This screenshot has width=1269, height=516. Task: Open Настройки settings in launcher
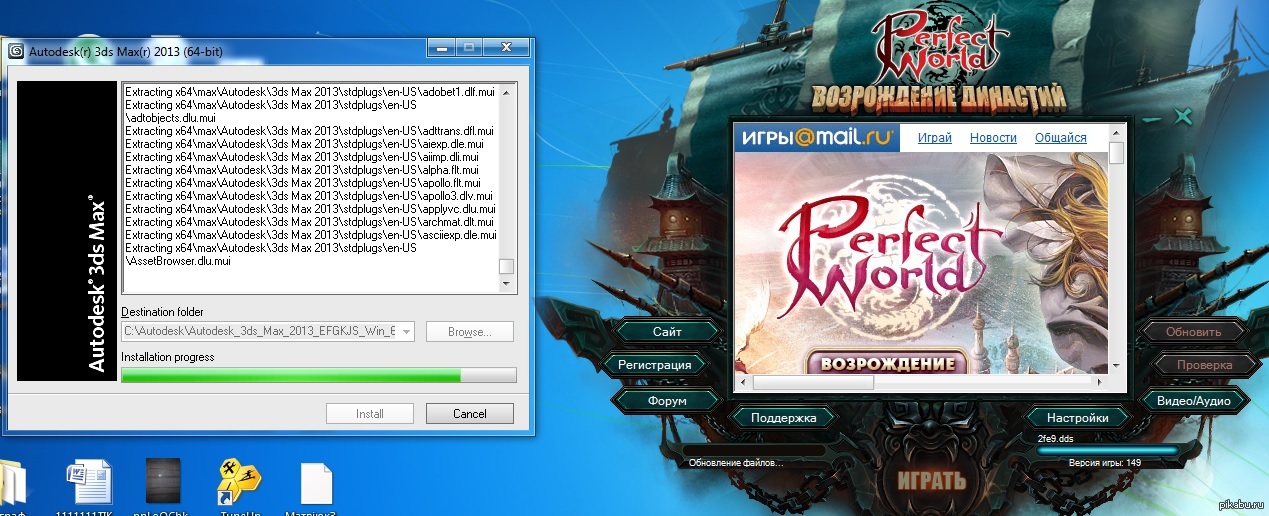point(1077,418)
